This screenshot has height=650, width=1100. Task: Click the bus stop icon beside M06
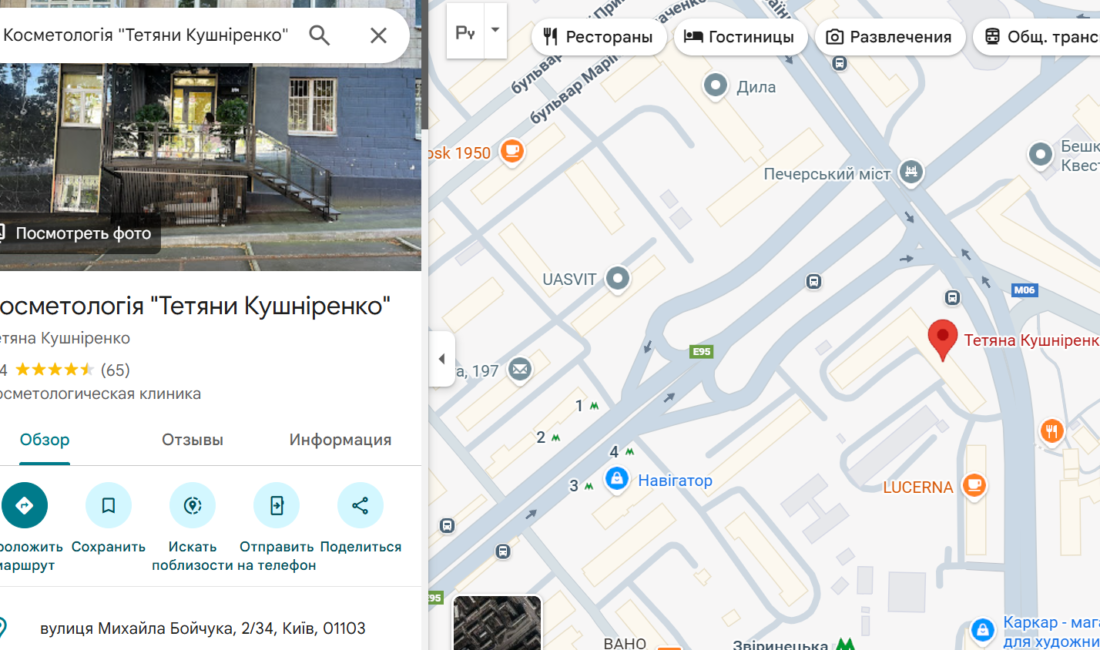(x=952, y=297)
